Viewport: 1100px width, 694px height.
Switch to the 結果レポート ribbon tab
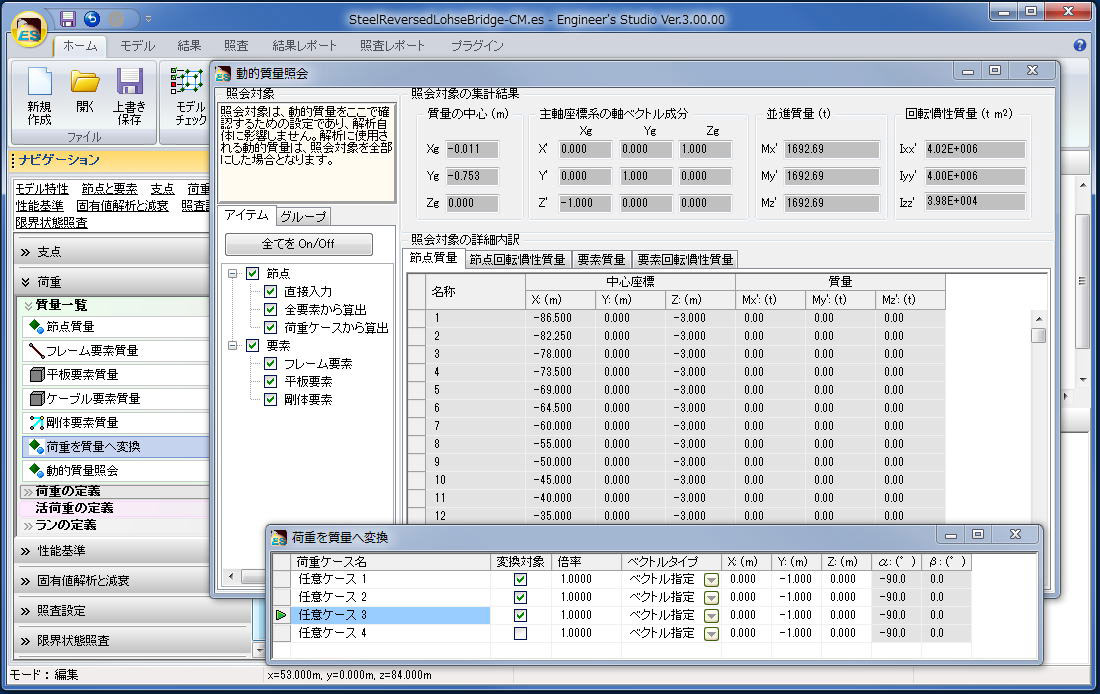tap(304, 46)
